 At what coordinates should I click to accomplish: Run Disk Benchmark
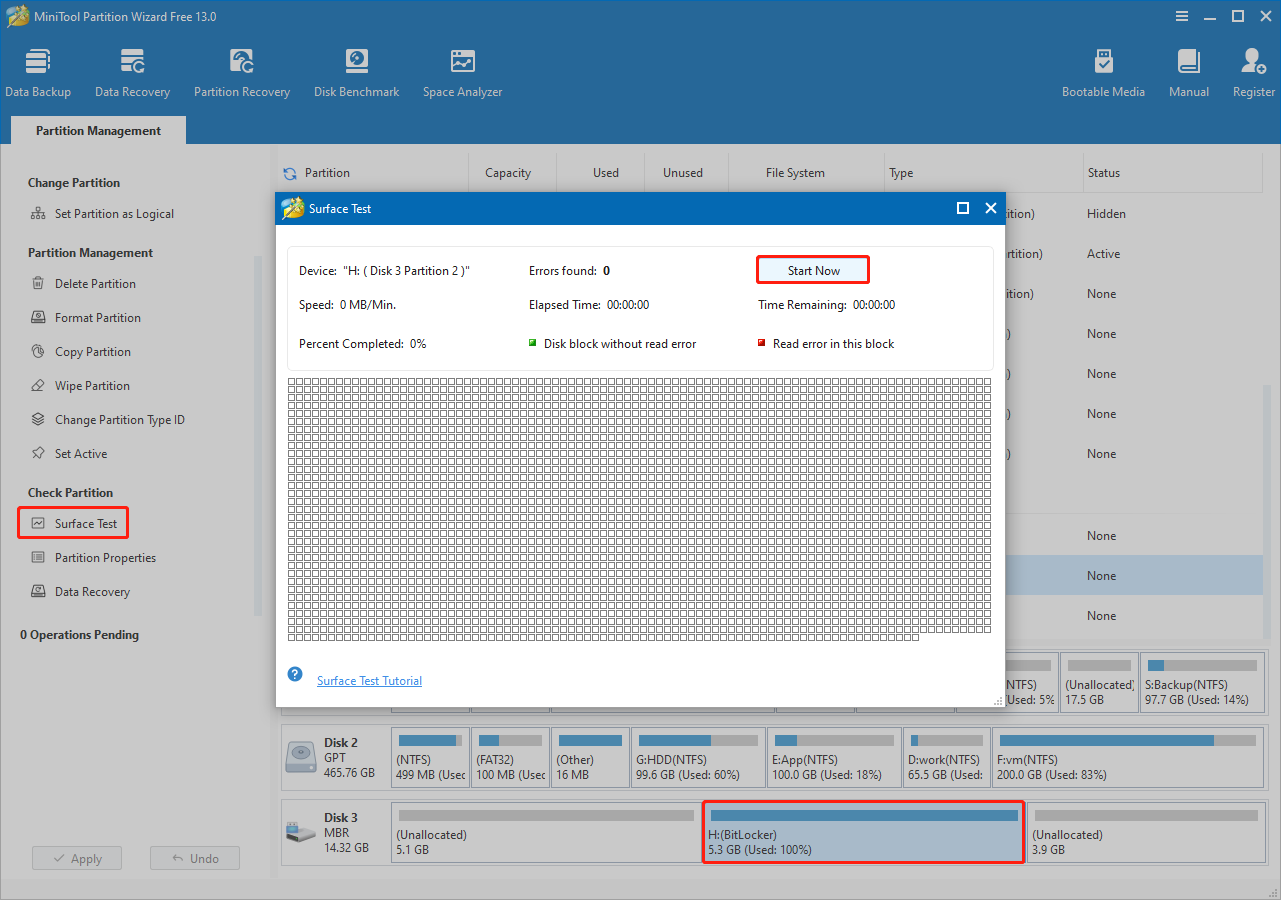click(x=356, y=70)
